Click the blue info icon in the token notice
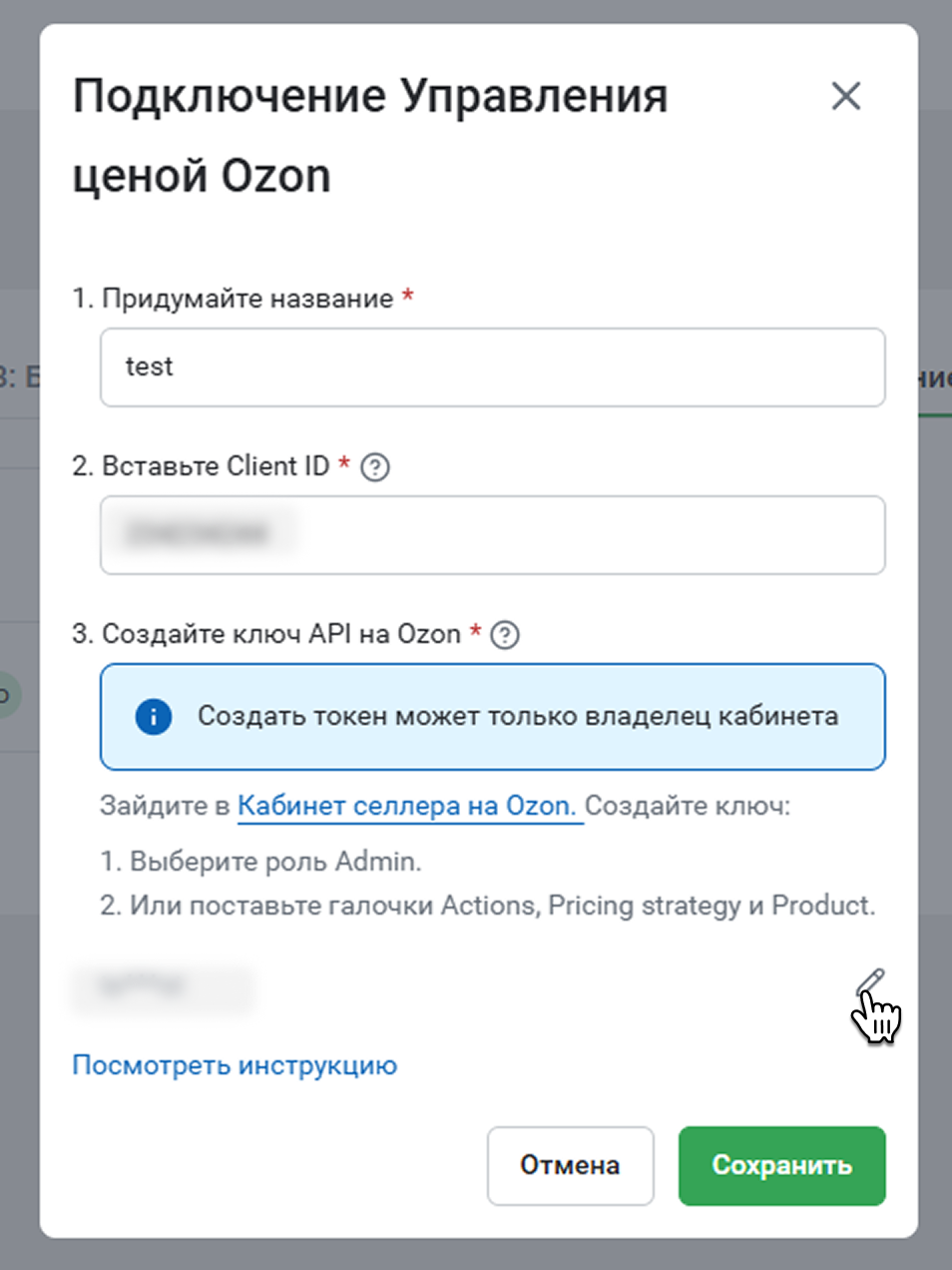Image resolution: width=952 pixels, height=1270 pixels. 154,717
